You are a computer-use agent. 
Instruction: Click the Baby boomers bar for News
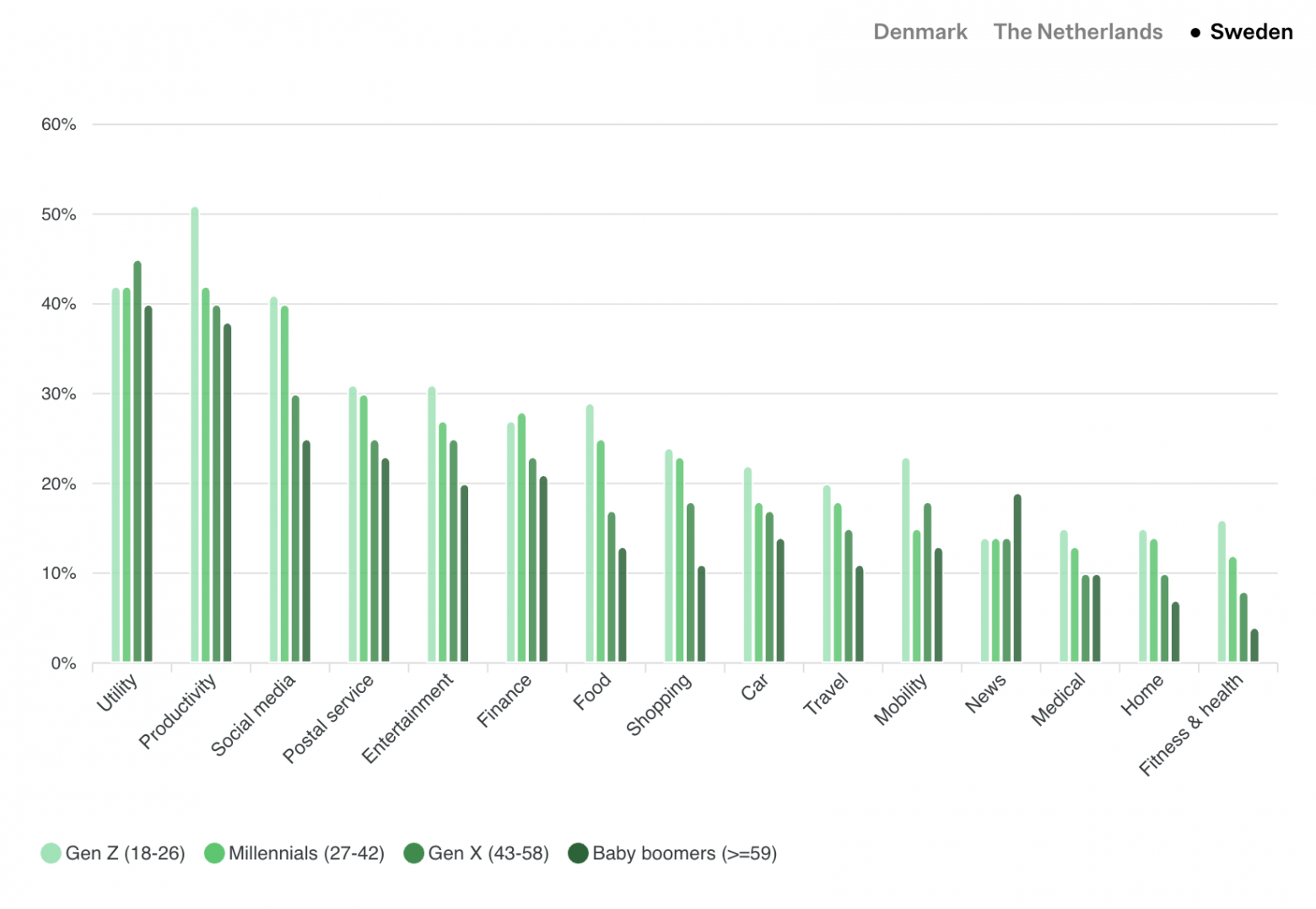(x=1017, y=578)
